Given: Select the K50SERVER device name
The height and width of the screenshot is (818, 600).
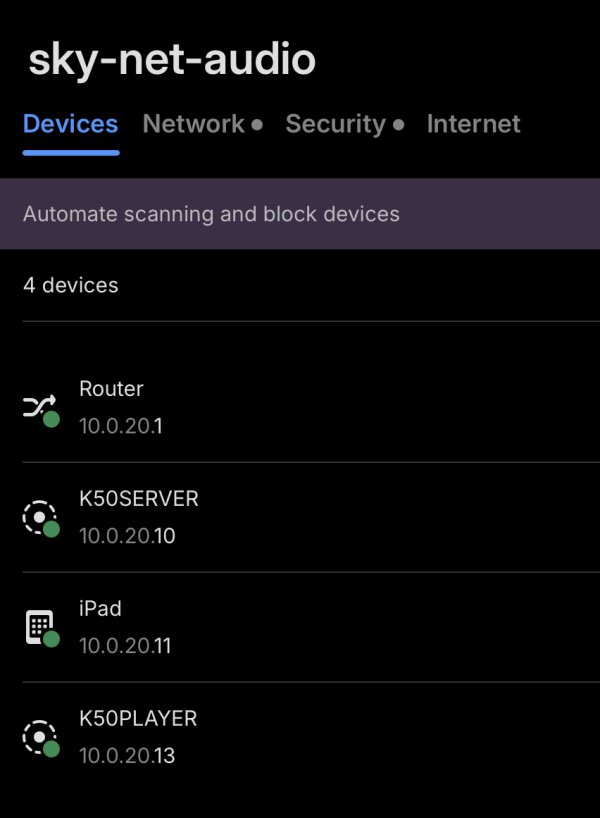Looking at the screenshot, I should [139, 499].
